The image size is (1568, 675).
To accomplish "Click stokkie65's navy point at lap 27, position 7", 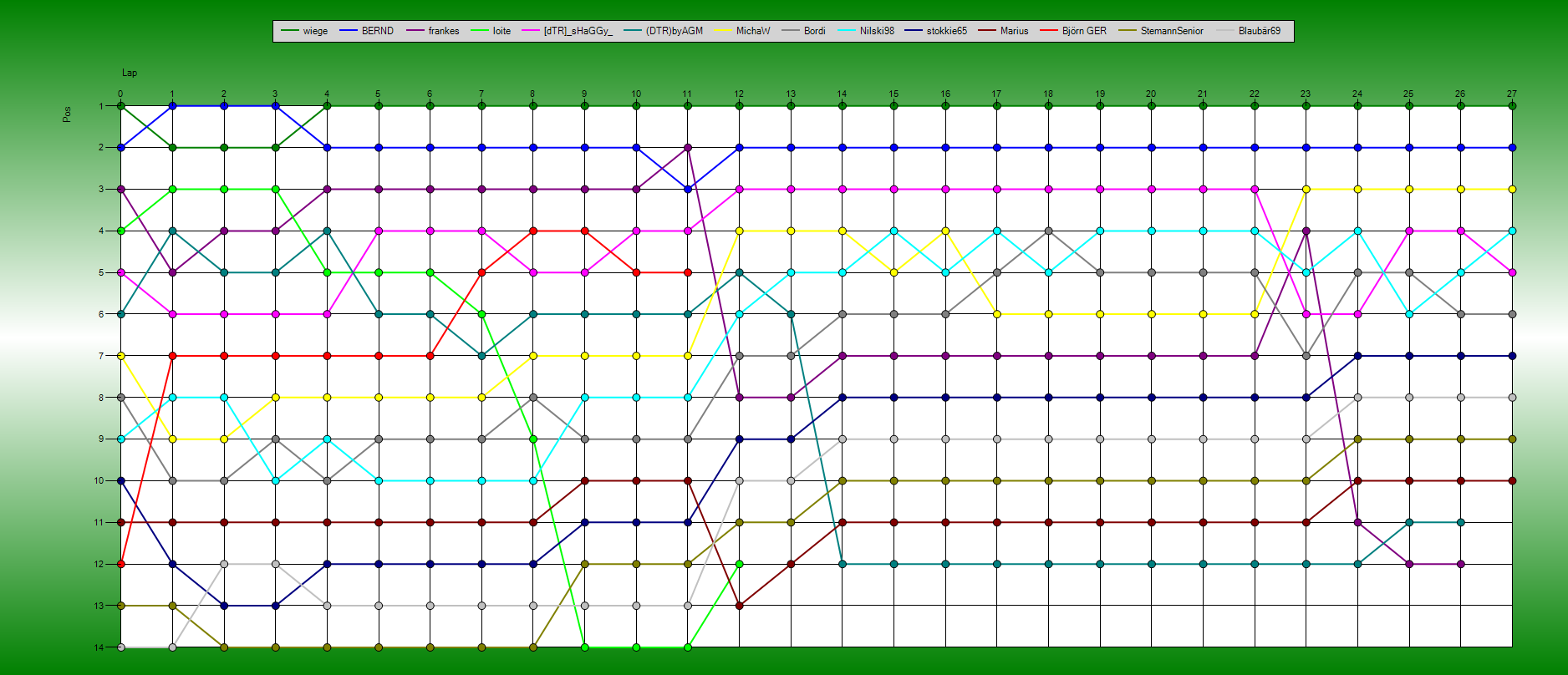I will [x=1512, y=356].
